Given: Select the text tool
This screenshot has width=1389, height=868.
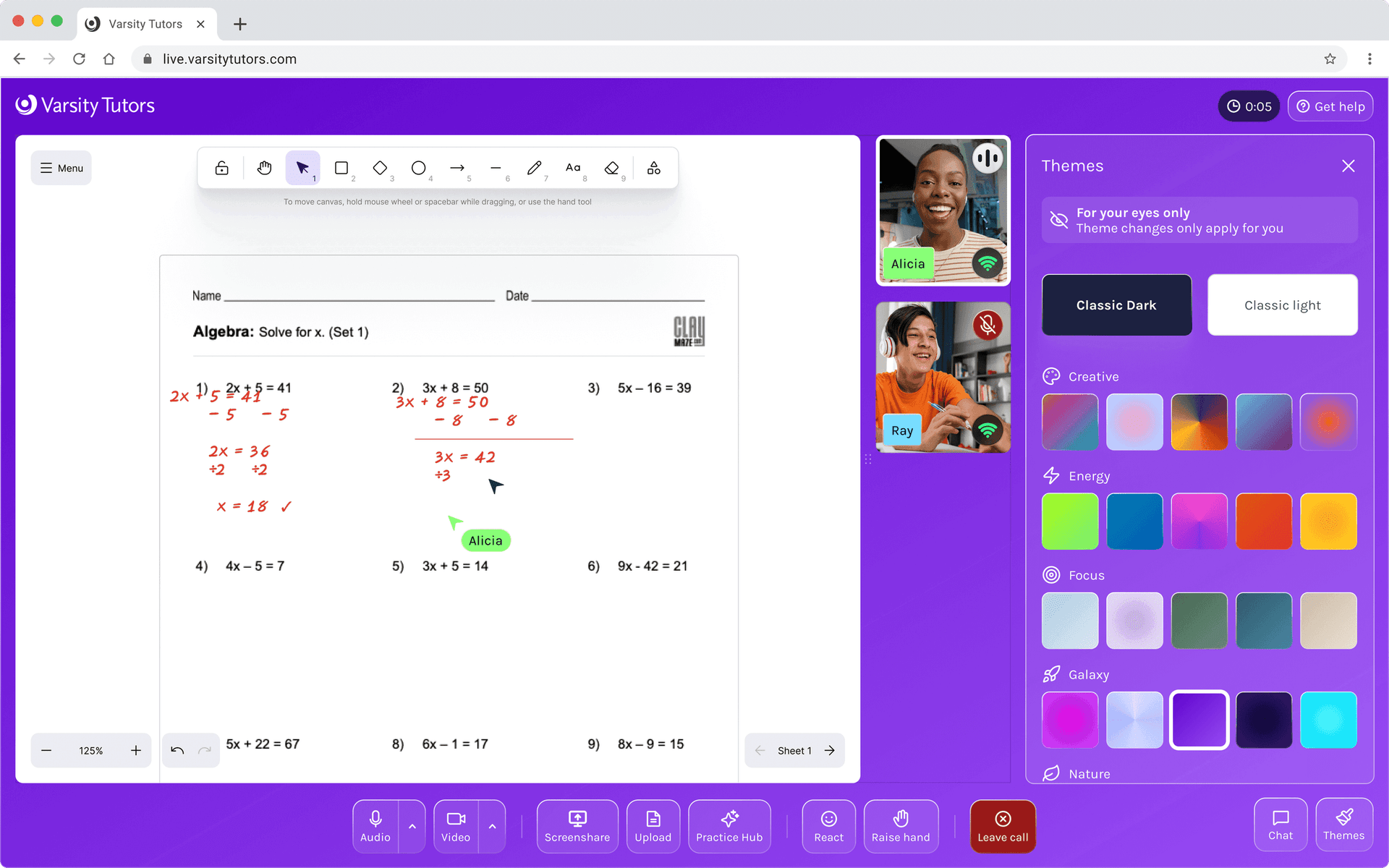Looking at the screenshot, I should click(x=573, y=169).
